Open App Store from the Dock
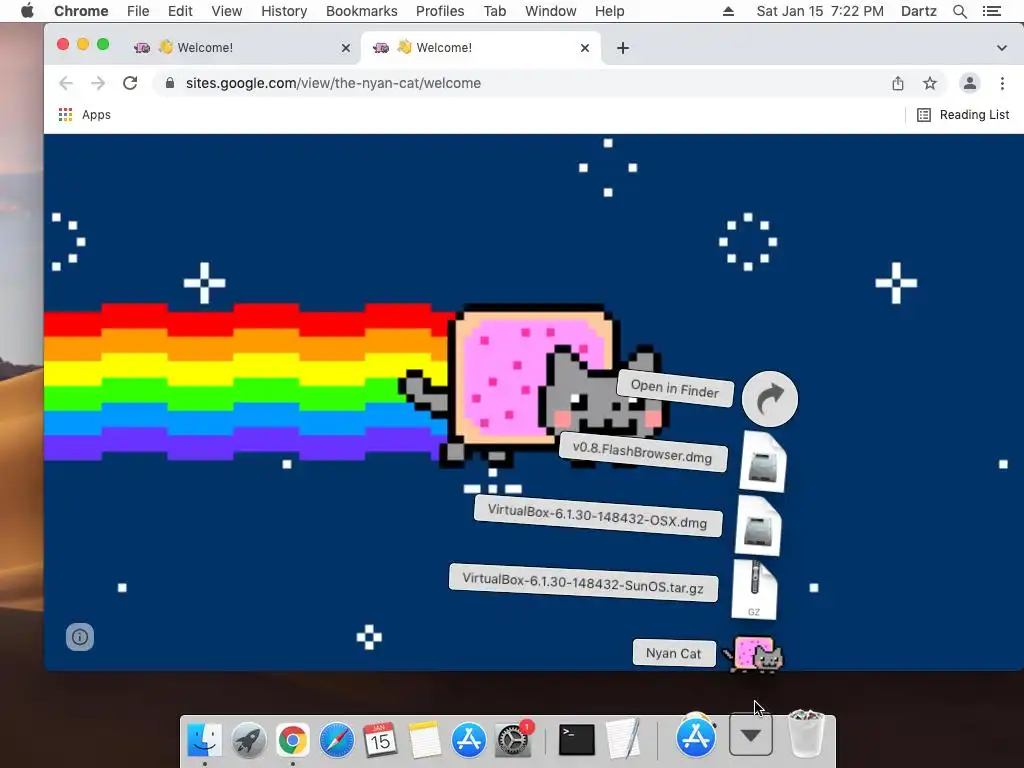This screenshot has width=1024, height=768. 468,740
